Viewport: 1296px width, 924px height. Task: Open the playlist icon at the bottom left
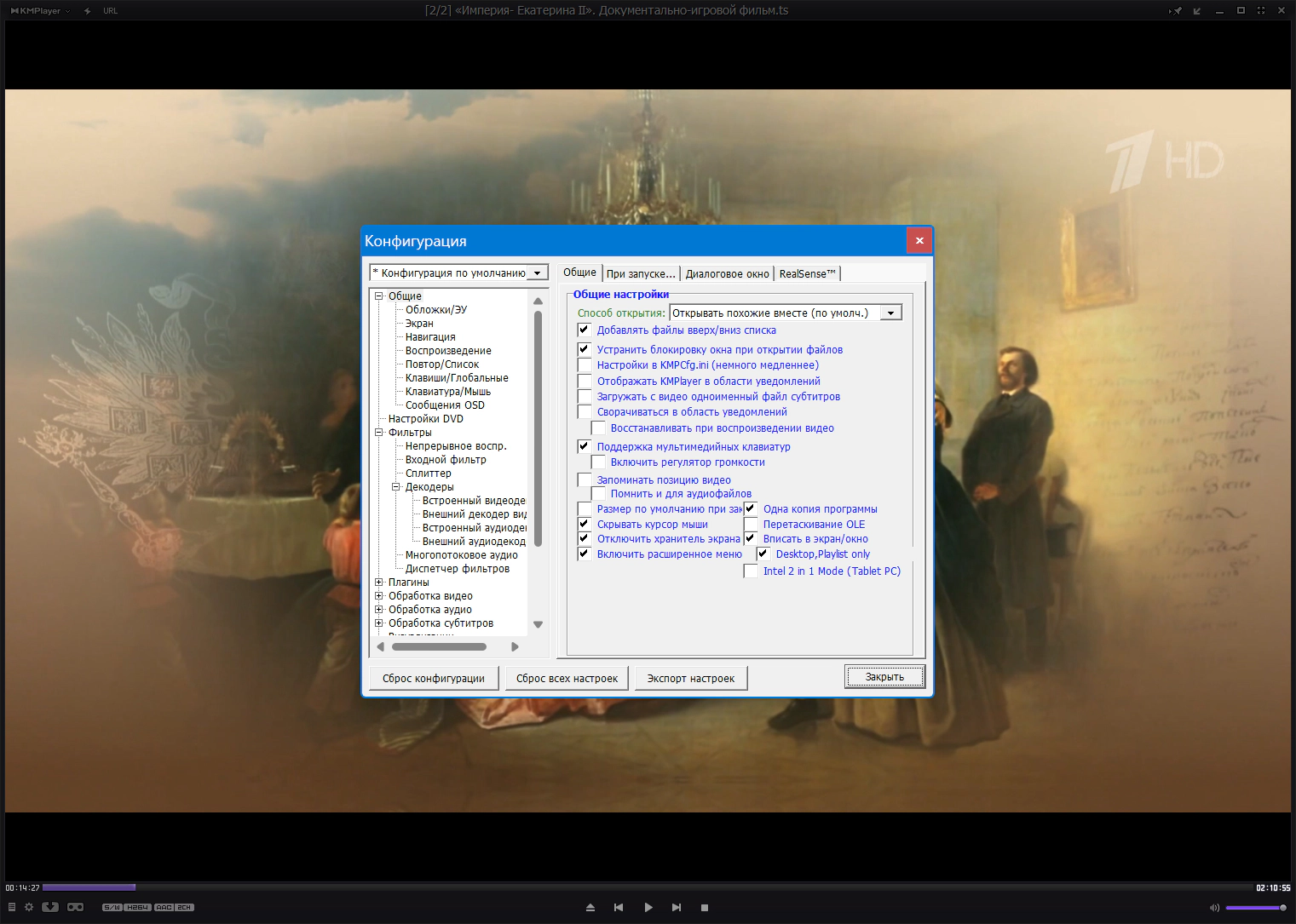click(x=12, y=907)
